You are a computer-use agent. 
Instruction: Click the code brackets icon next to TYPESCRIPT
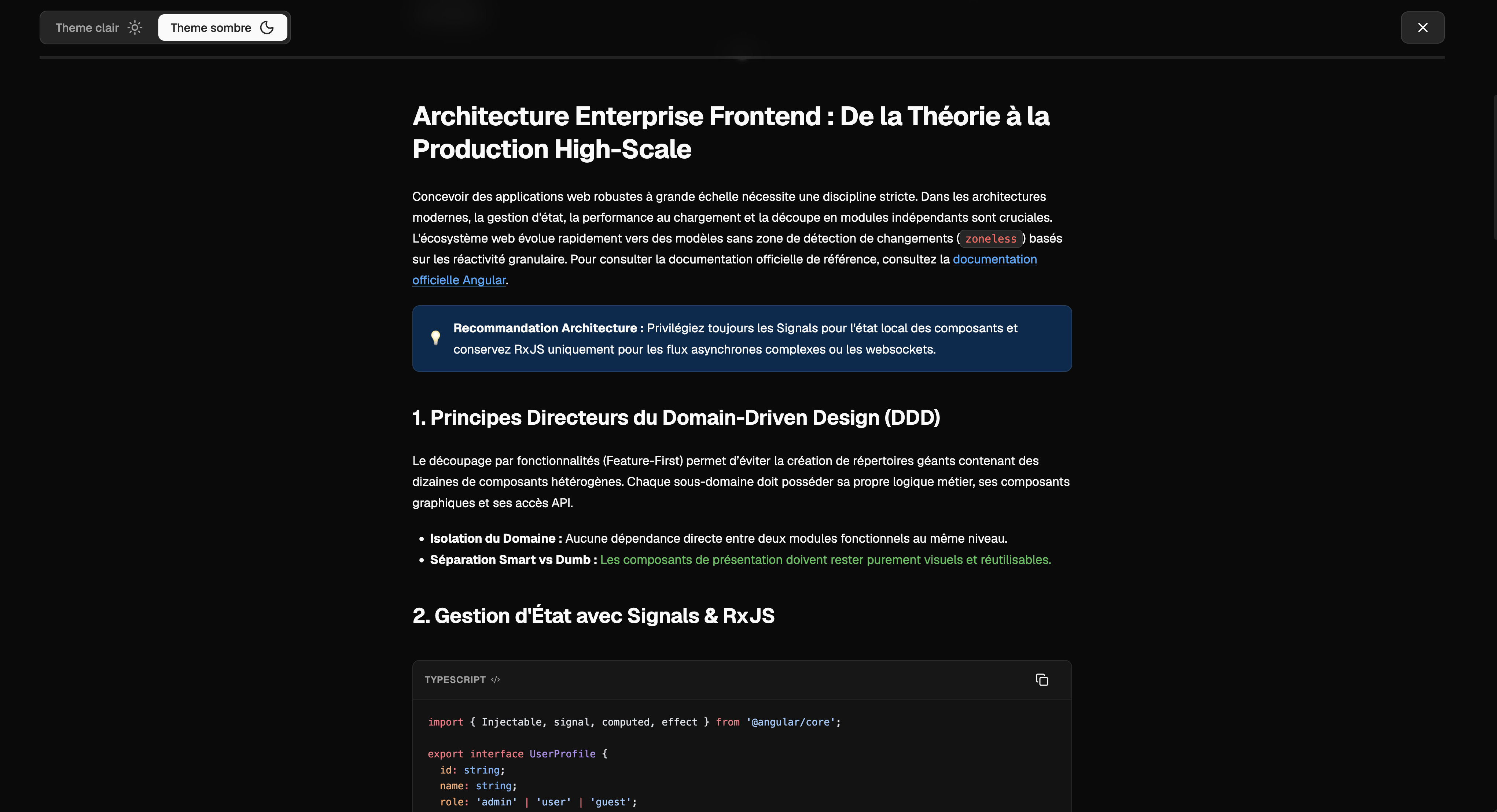tap(495, 680)
